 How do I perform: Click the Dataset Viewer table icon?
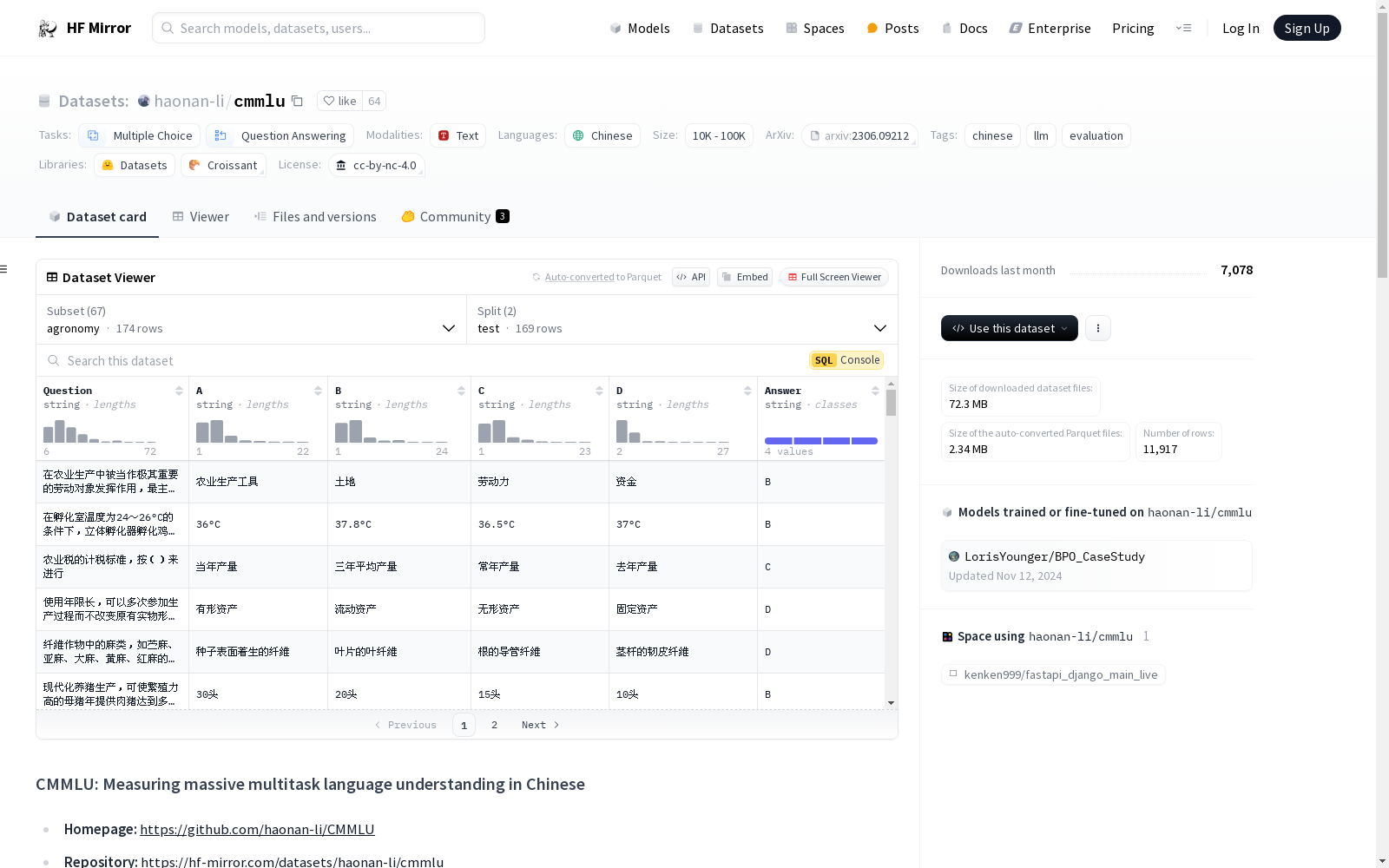[52, 277]
